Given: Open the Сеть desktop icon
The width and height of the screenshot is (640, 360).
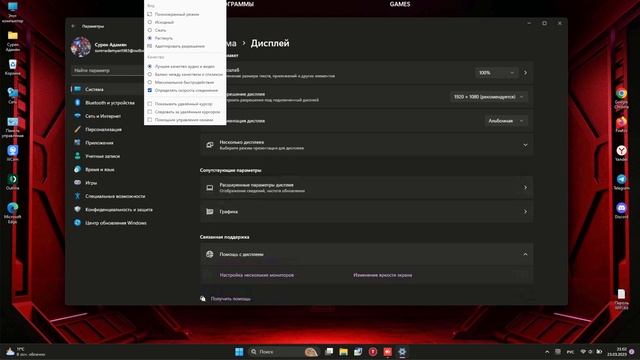Looking at the screenshot, I should [13, 96].
